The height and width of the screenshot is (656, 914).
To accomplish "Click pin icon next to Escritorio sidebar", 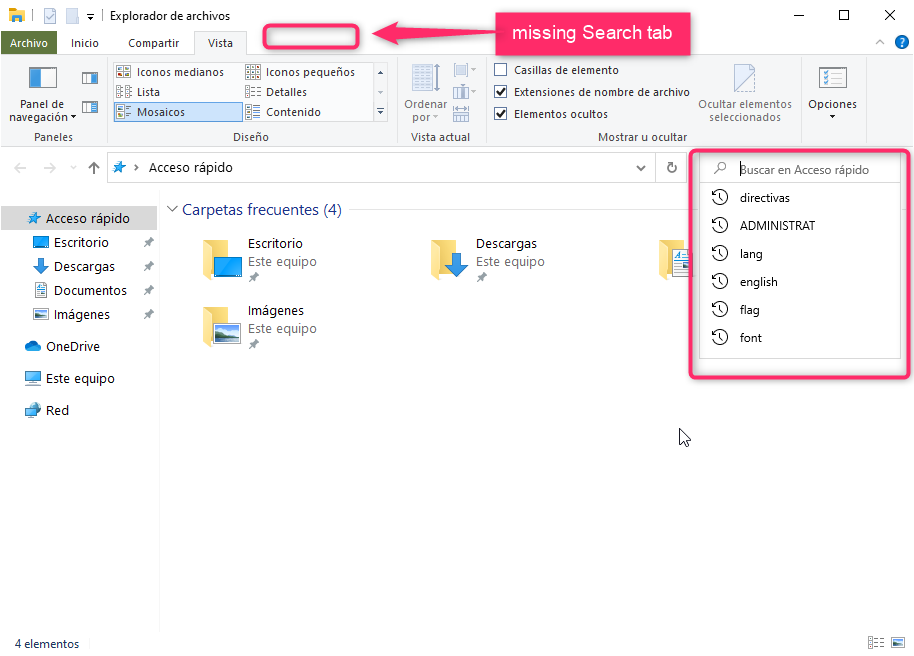I will (x=149, y=242).
